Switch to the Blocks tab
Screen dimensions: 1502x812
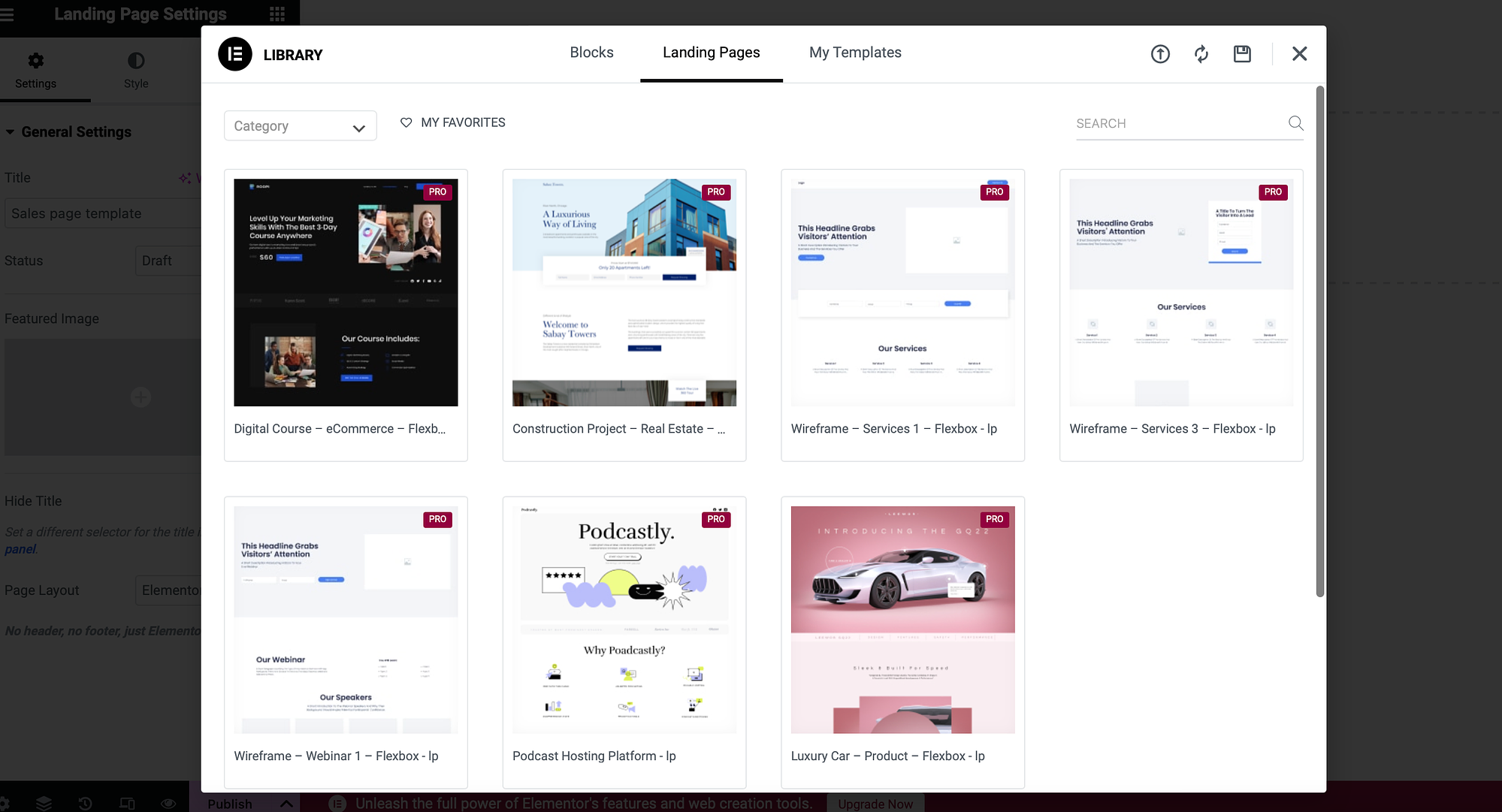point(591,52)
